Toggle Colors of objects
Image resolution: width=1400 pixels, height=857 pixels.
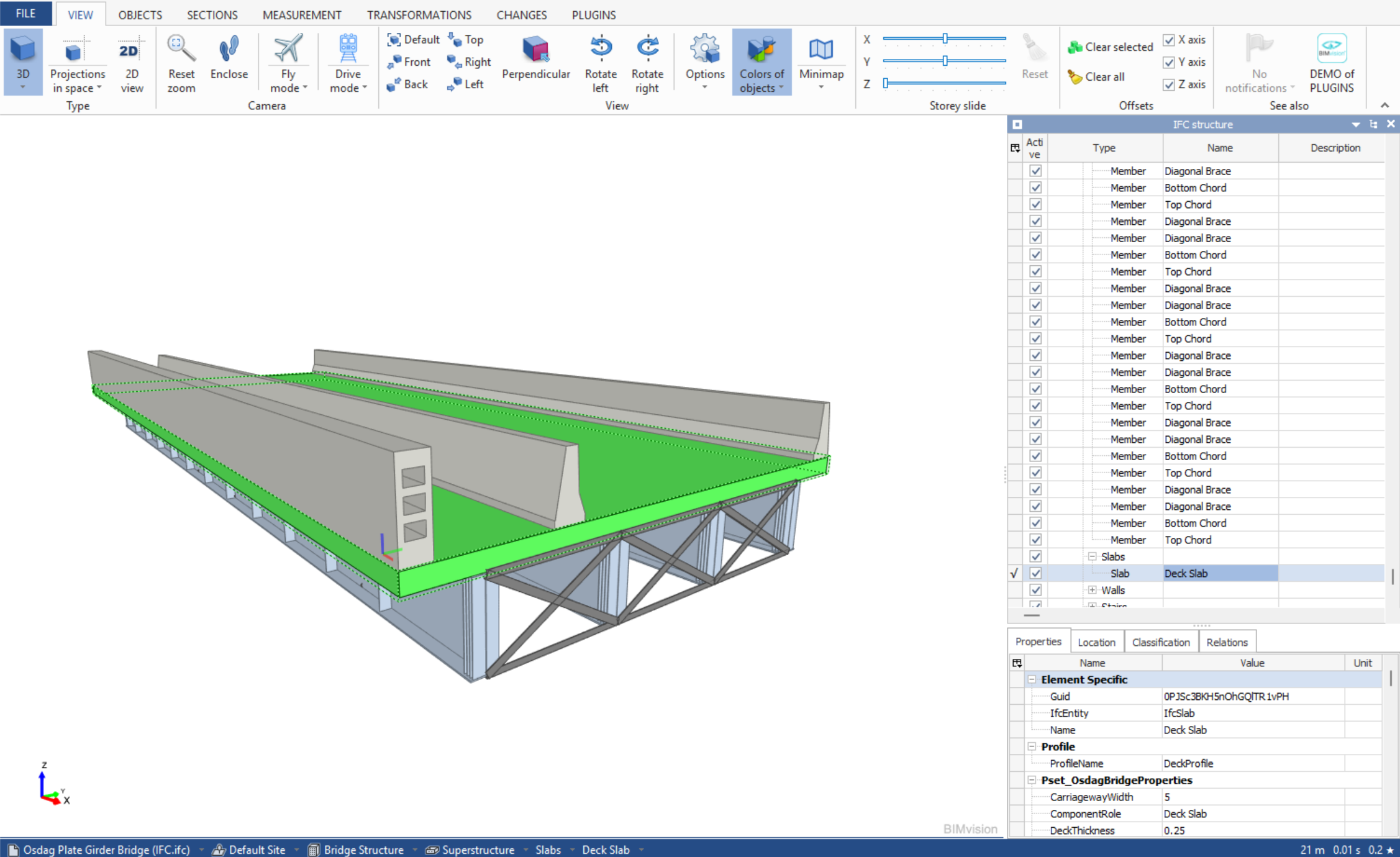point(761,62)
